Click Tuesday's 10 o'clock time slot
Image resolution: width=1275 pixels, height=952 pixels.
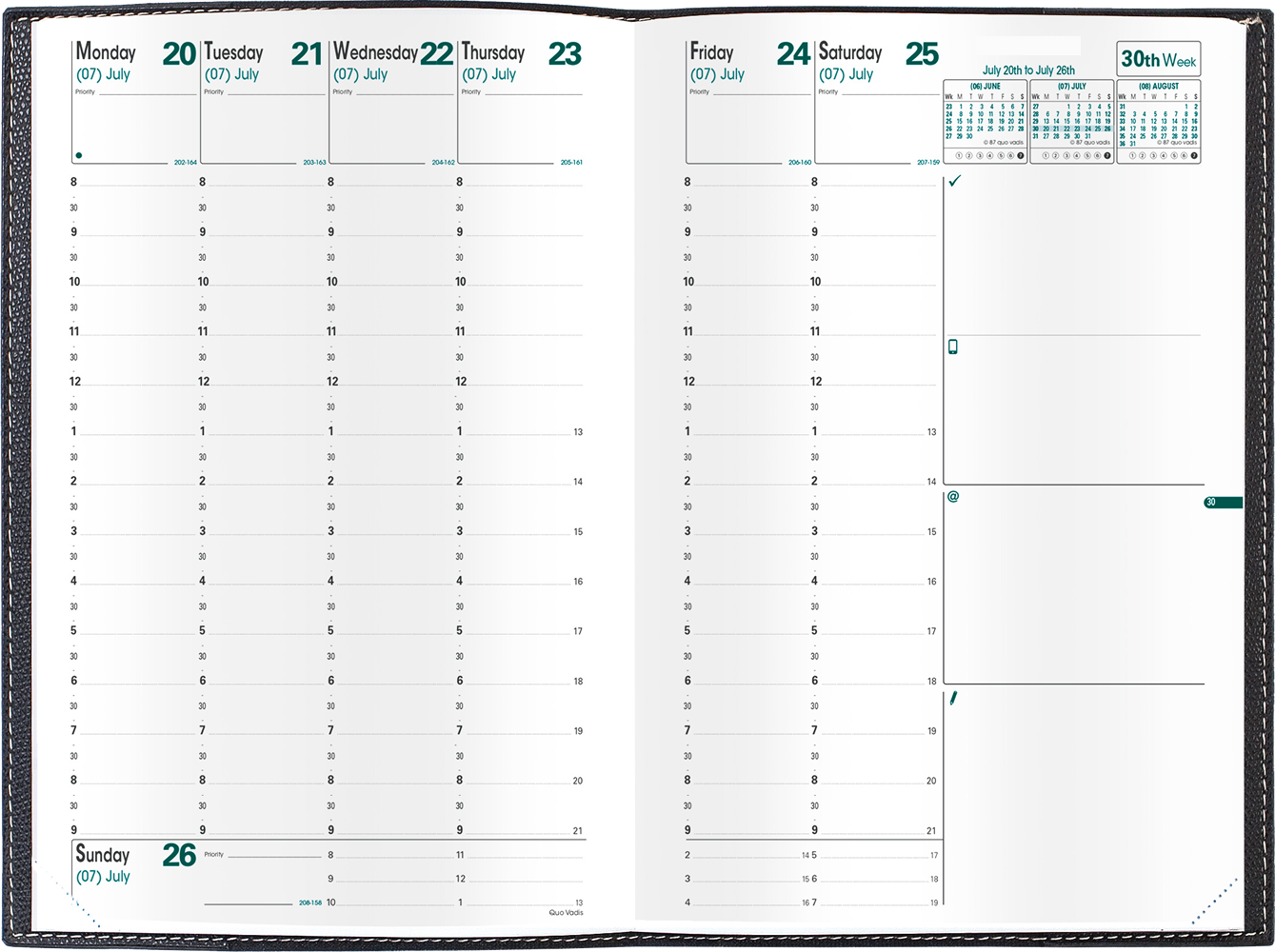click(x=262, y=282)
